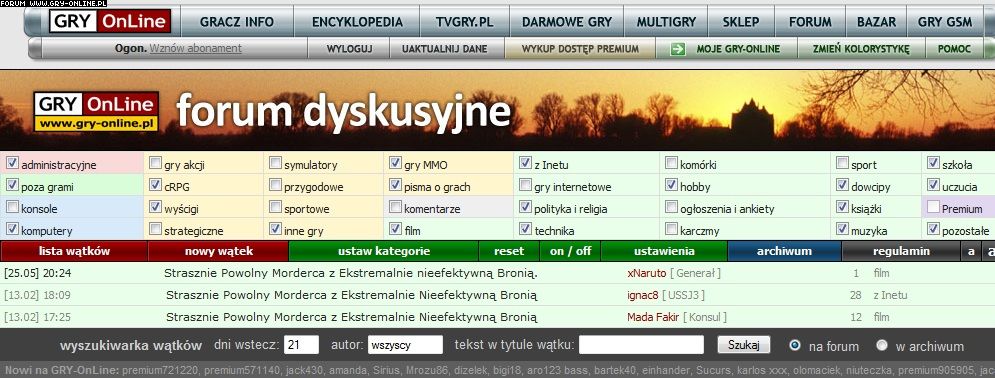The height and width of the screenshot is (378, 995).
Task: Uncheck the poza grami checkbox
Action: coord(12,185)
